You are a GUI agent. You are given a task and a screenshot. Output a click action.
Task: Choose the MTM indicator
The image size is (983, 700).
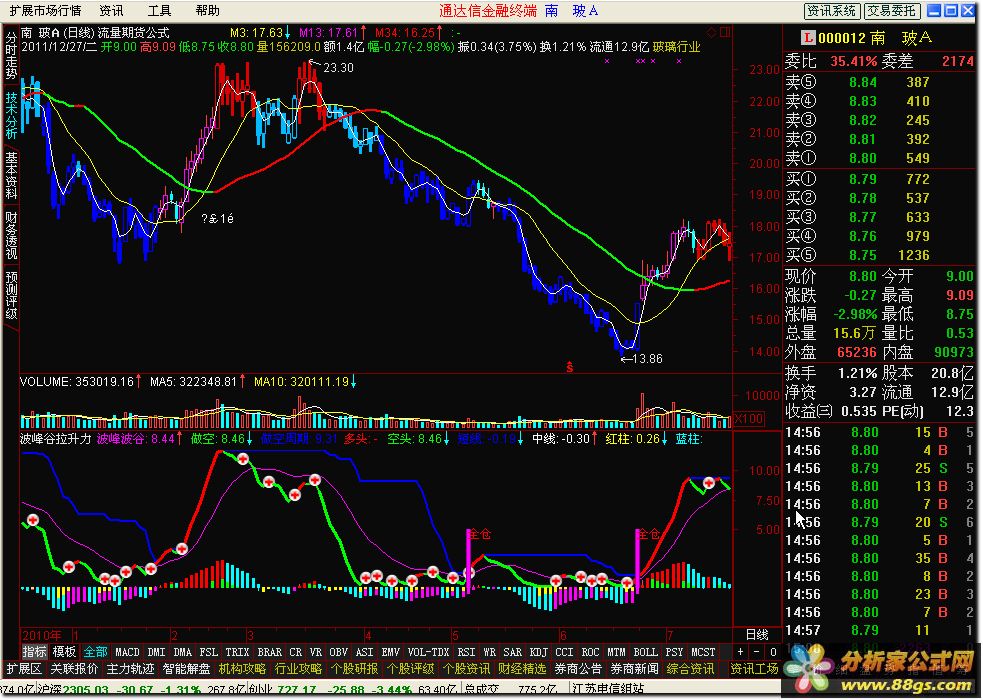tap(617, 652)
